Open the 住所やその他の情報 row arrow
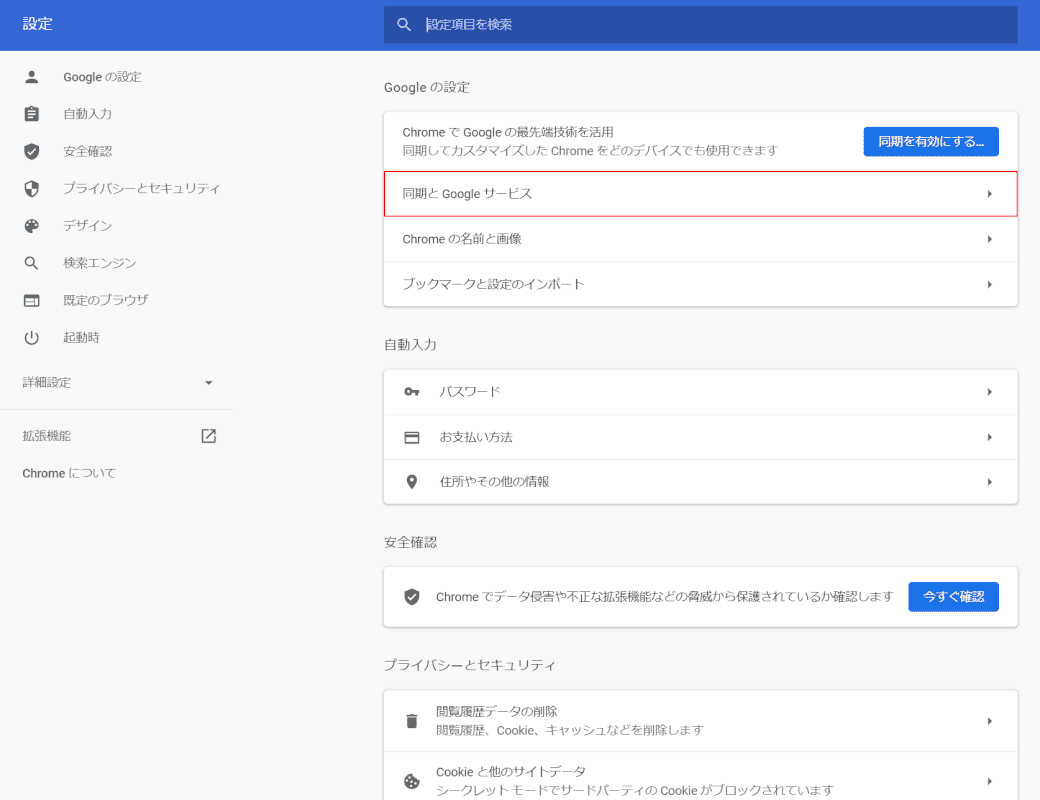 [x=989, y=482]
